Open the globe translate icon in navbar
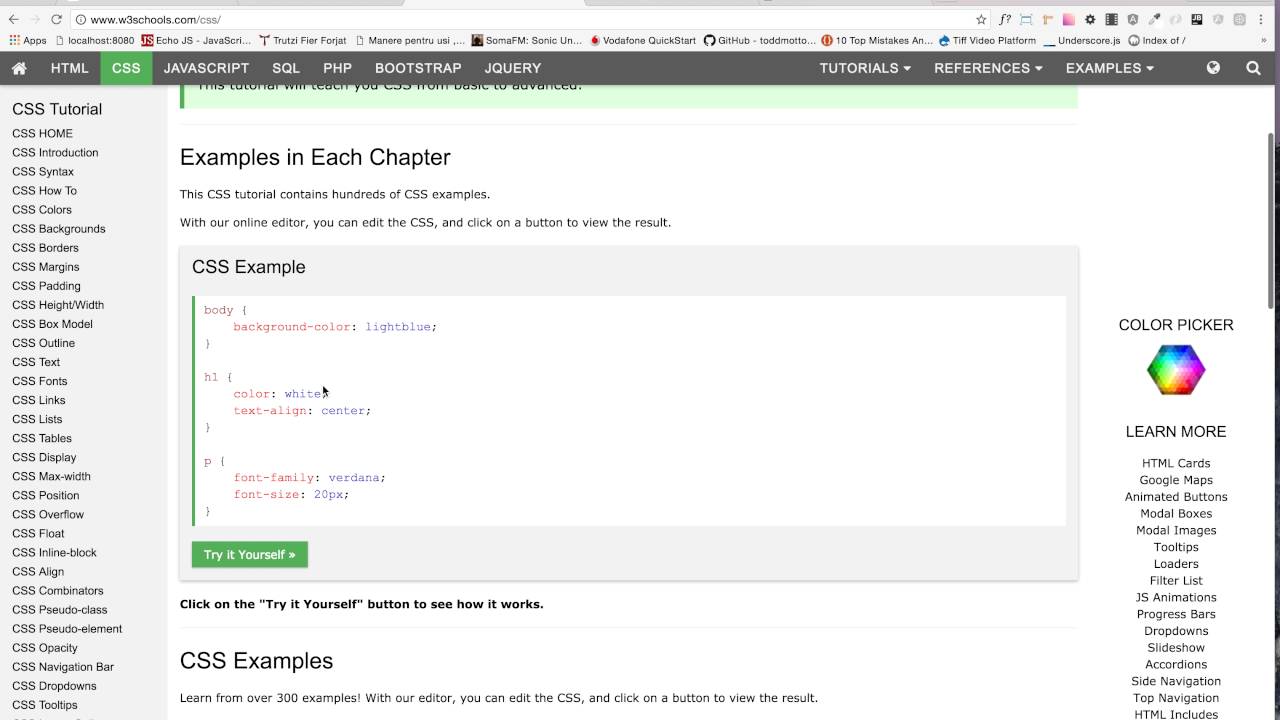This screenshot has height=720, width=1280. (1213, 68)
